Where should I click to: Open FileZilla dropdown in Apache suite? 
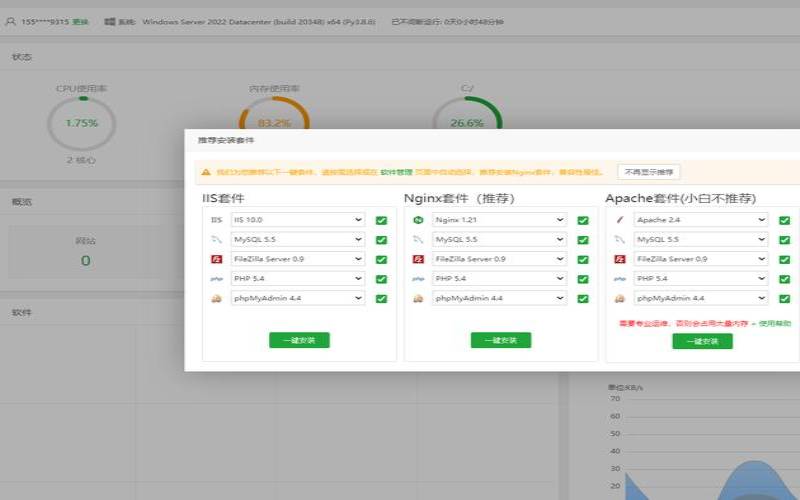coord(701,259)
